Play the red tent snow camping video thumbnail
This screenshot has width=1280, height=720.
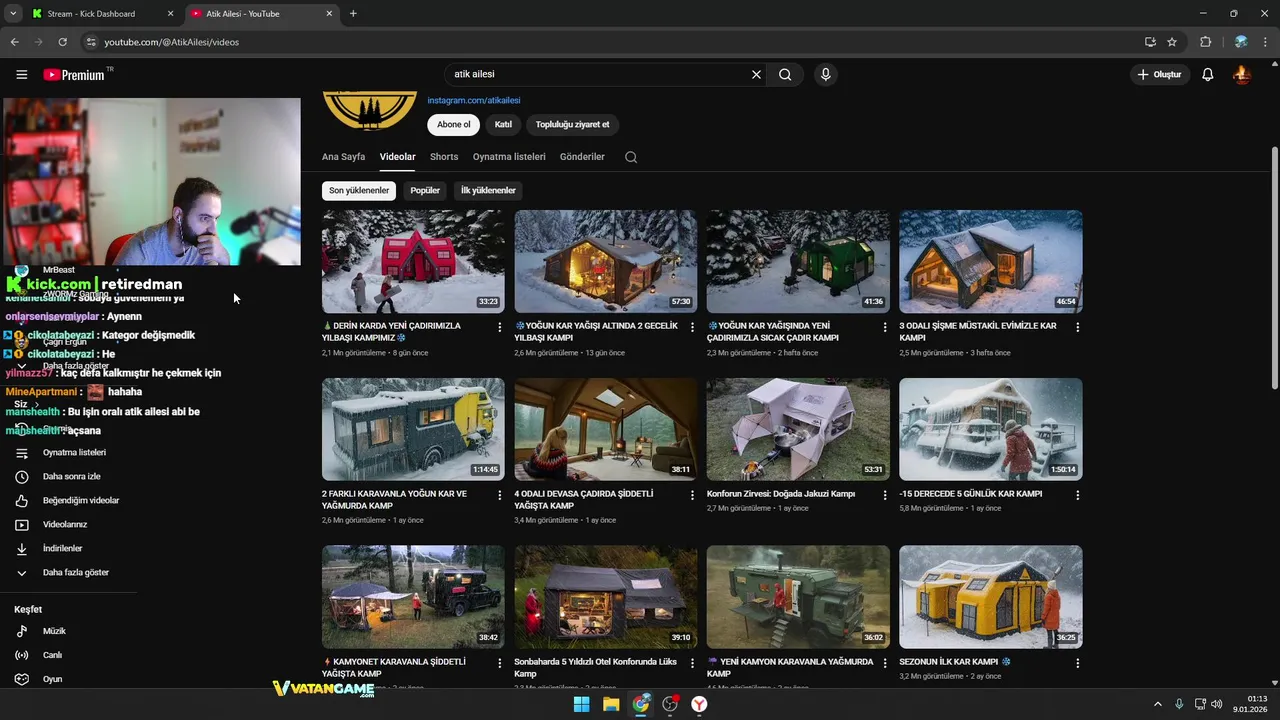tap(413, 261)
